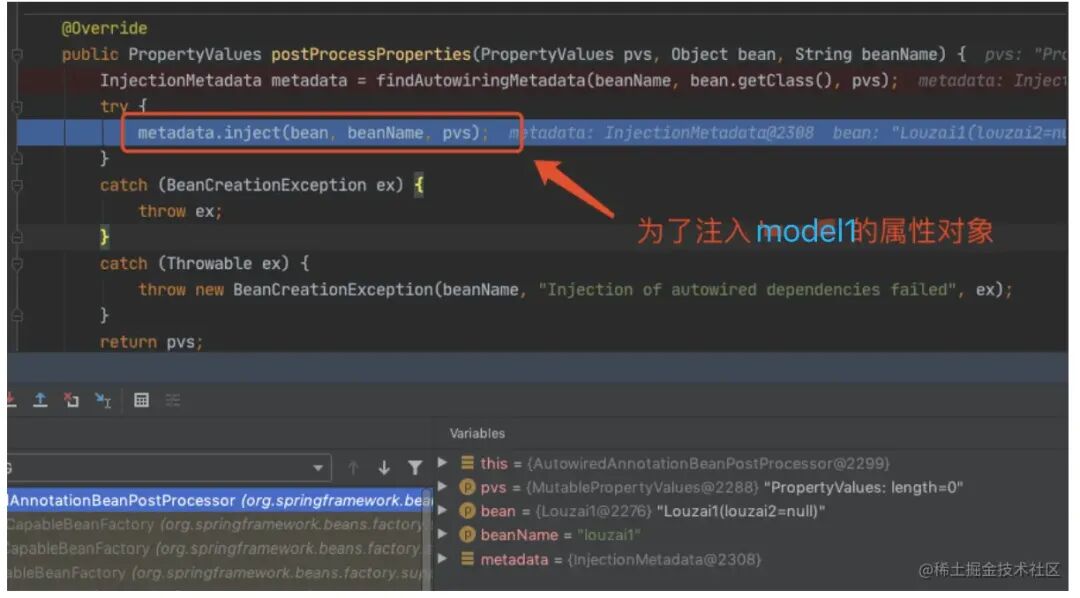The height and width of the screenshot is (598, 1080).
Task: Click the Drop Frame icon with red X
Action: (x=71, y=400)
